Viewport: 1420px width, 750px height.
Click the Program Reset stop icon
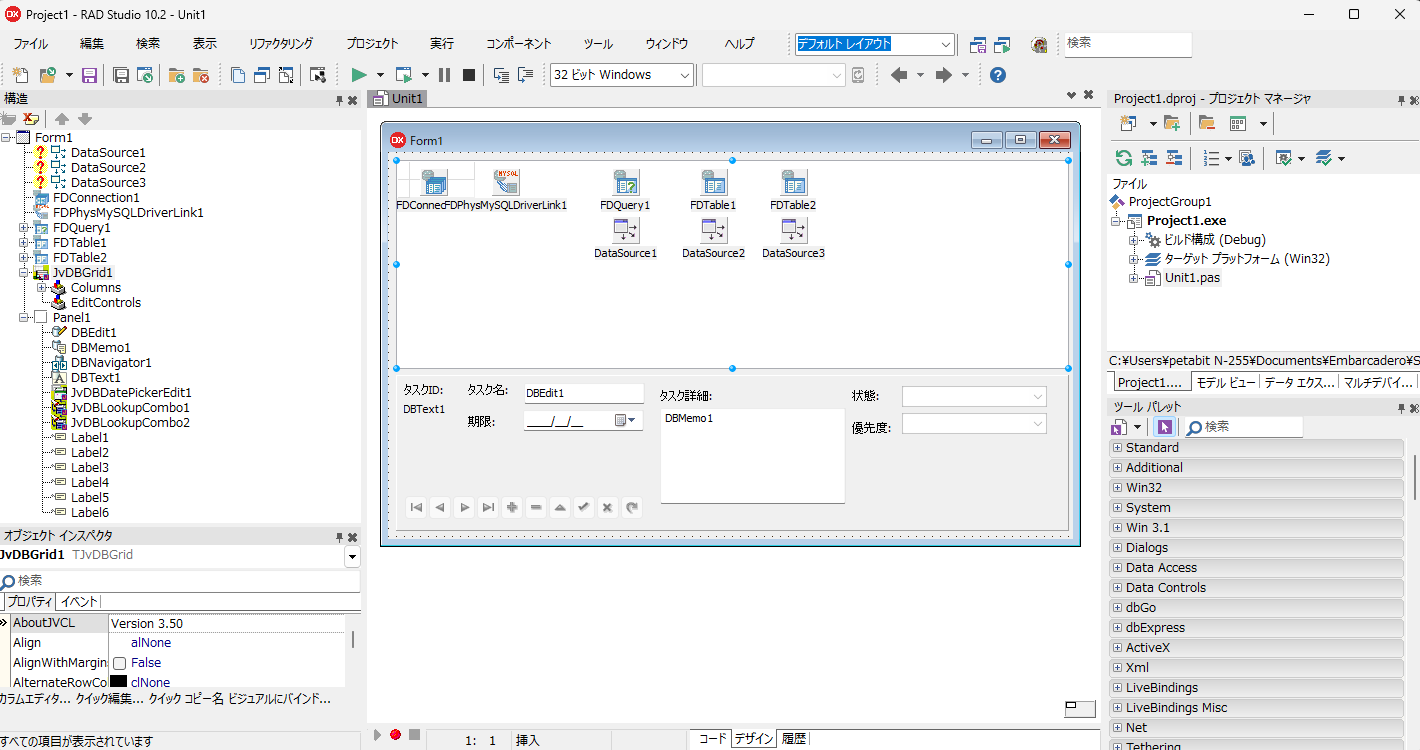pyautogui.click(x=468, y=75)
